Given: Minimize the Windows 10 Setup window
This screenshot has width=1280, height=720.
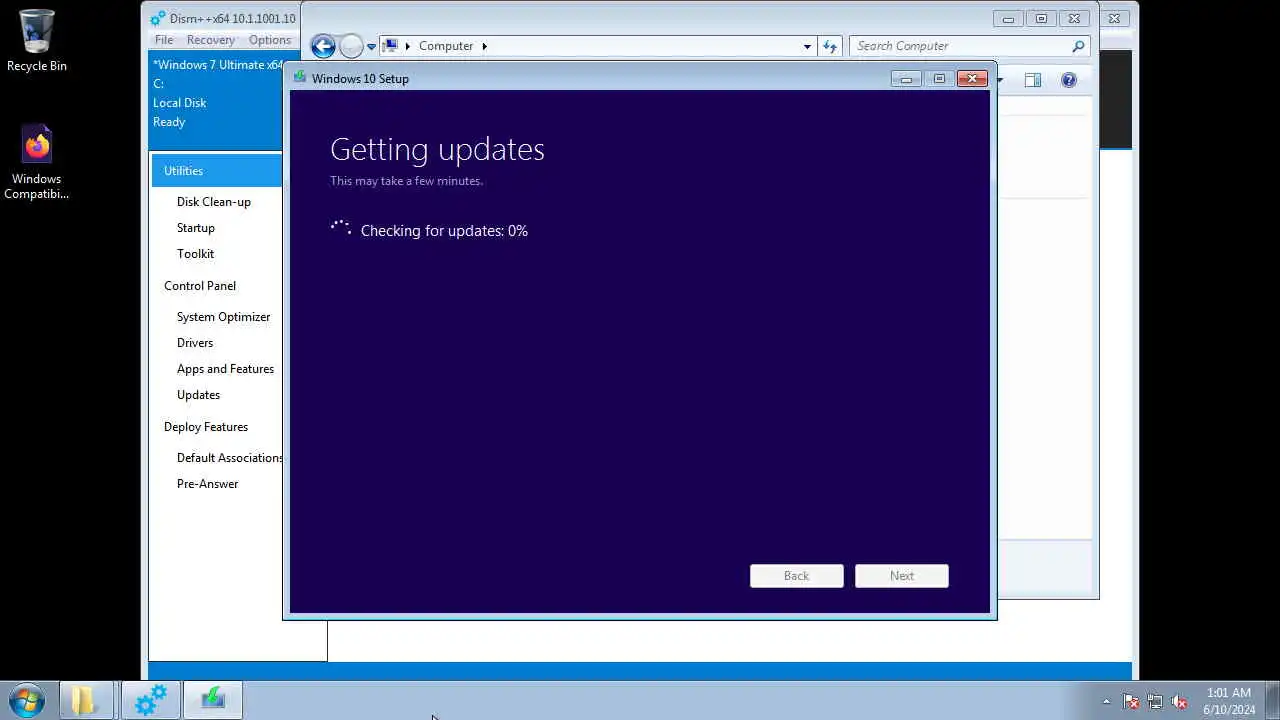Looking at the screenshot, I should [x=906, y=78].
